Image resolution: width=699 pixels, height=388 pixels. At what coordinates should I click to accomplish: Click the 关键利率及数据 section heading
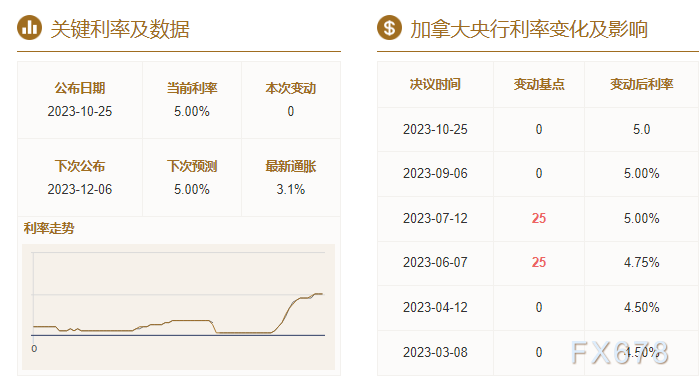120,29
